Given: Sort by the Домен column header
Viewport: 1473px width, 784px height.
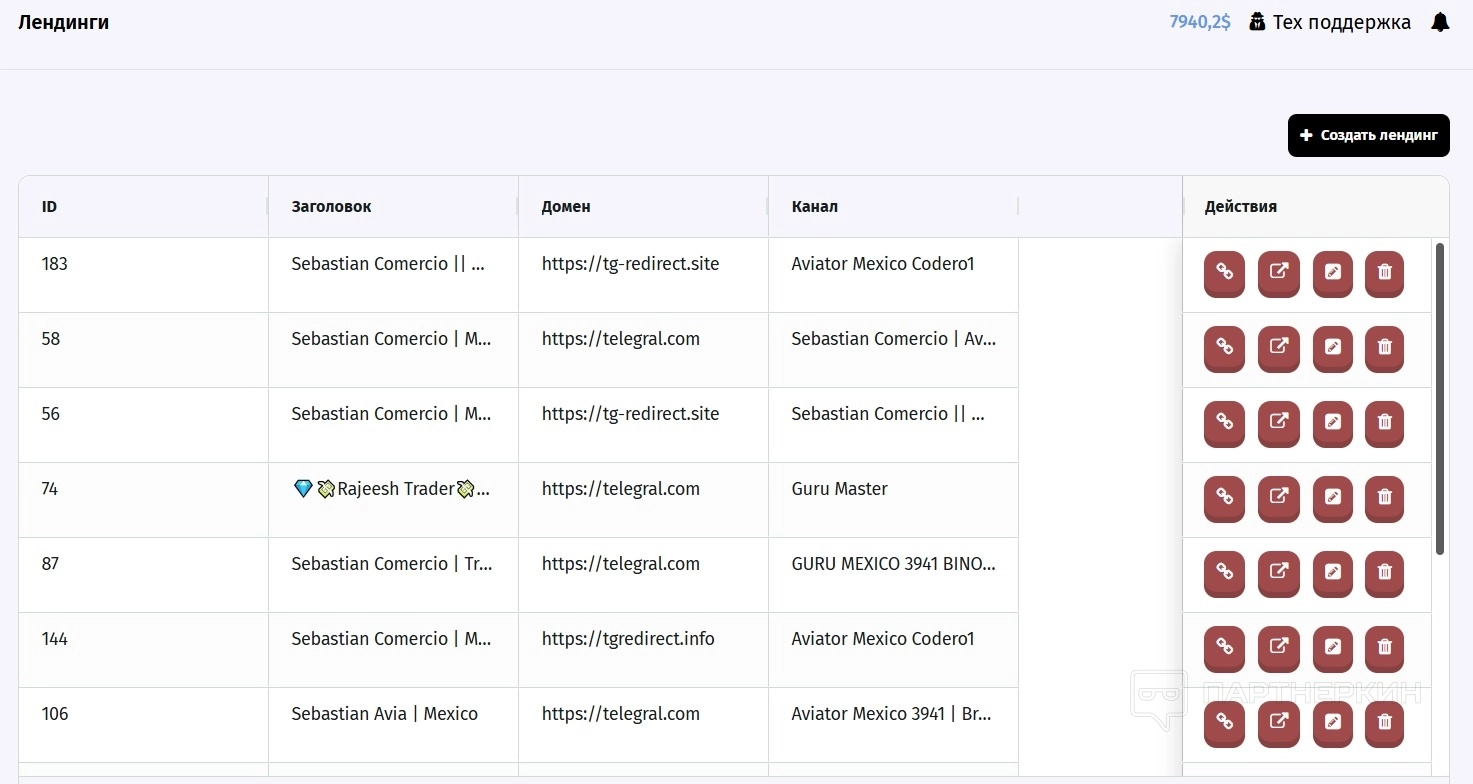Looking at the screenshot, I should [x=566, y=207].
